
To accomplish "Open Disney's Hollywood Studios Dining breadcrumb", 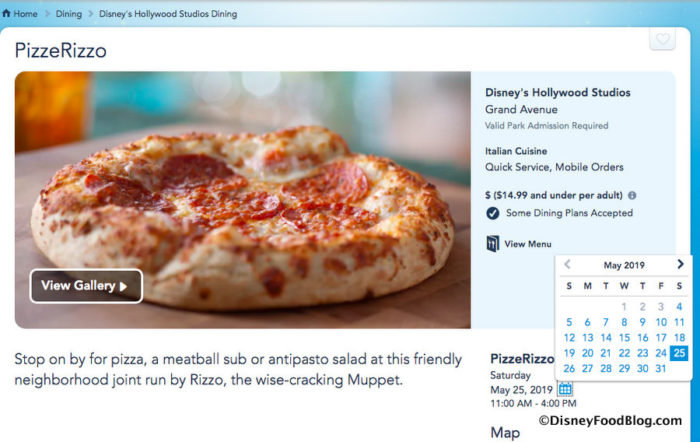I will pos(168,14).
